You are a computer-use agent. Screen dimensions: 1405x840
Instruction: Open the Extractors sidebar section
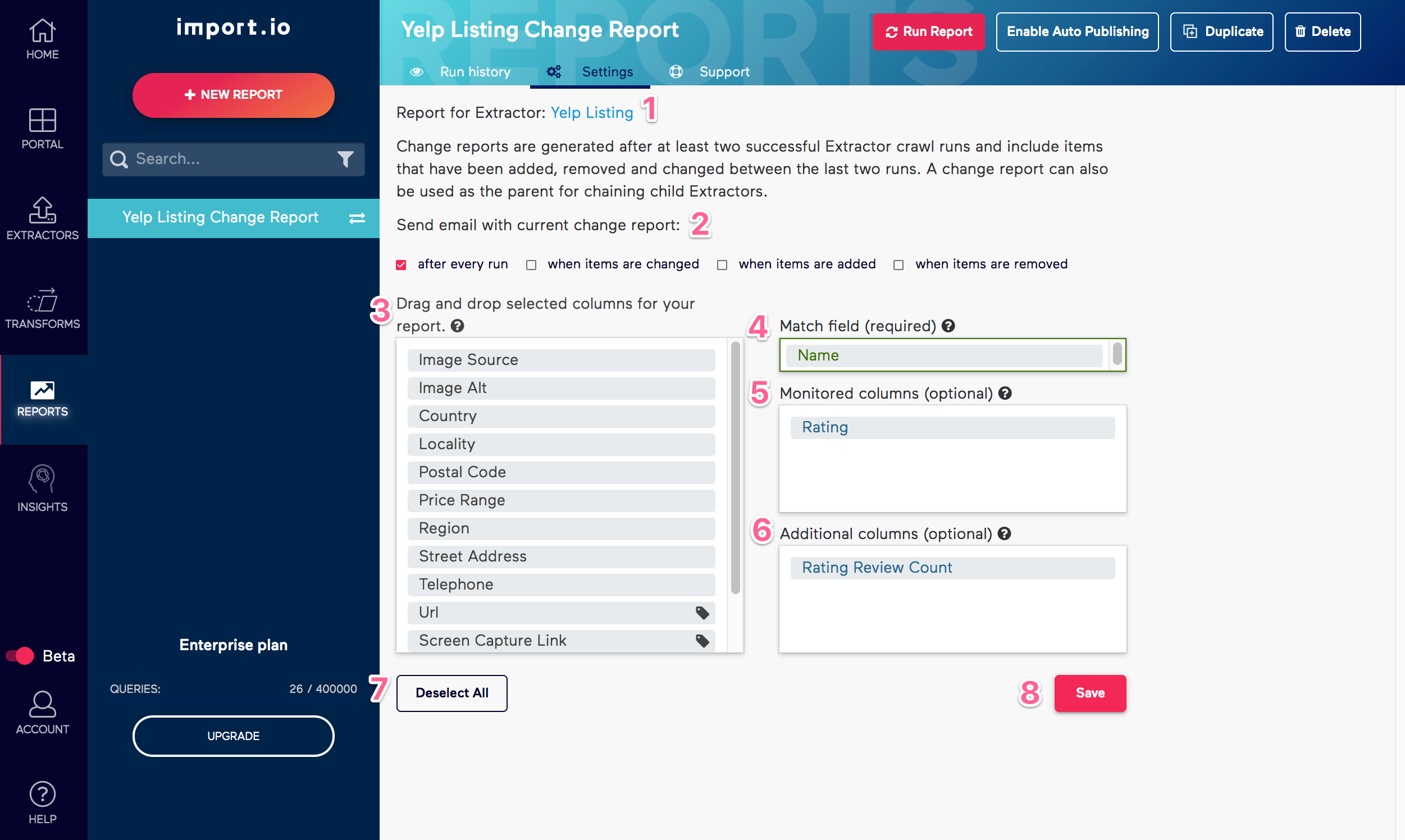pos(43,218)
